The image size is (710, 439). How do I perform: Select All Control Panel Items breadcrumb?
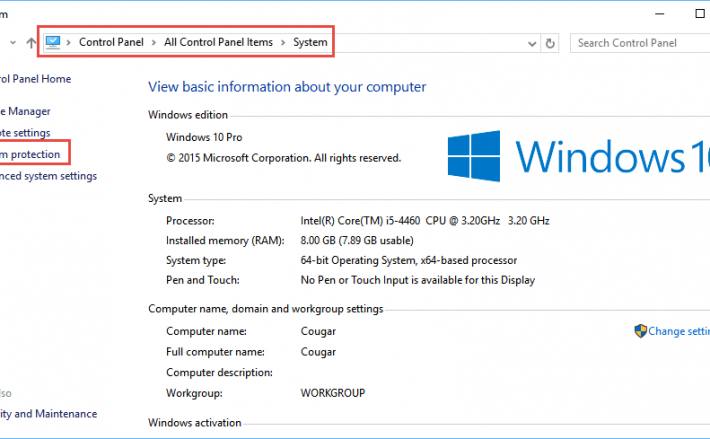pyautogui.click(x=218, y=42)
